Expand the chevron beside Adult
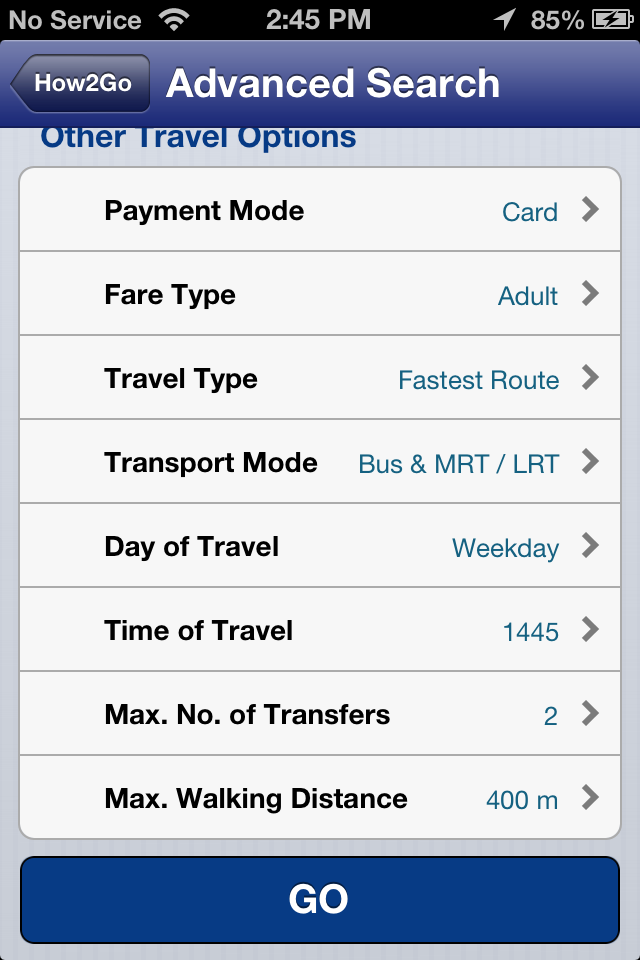The image size is (640, 960). tap(590, 294)
